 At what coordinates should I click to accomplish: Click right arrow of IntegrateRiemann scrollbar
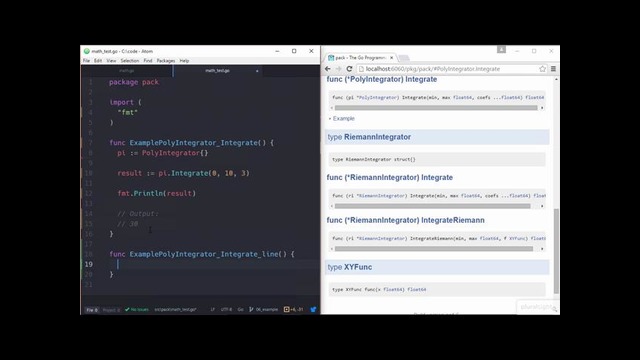[x=542, y=249]
